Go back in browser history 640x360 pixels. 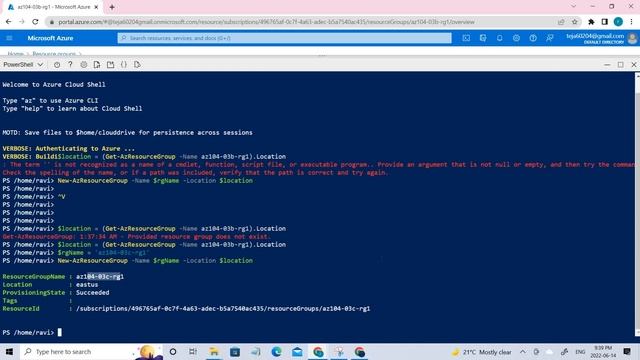tap(9, 22)
